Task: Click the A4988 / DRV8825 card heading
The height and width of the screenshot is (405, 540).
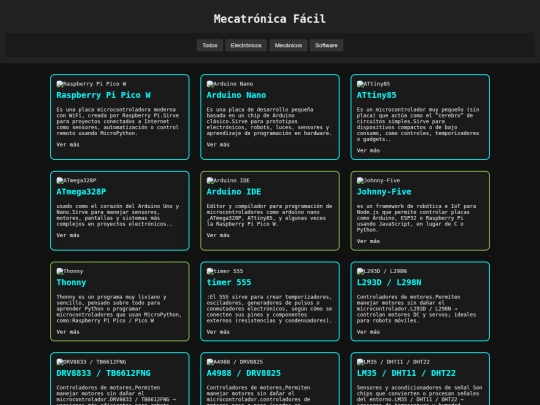Action: pos(243,373)
